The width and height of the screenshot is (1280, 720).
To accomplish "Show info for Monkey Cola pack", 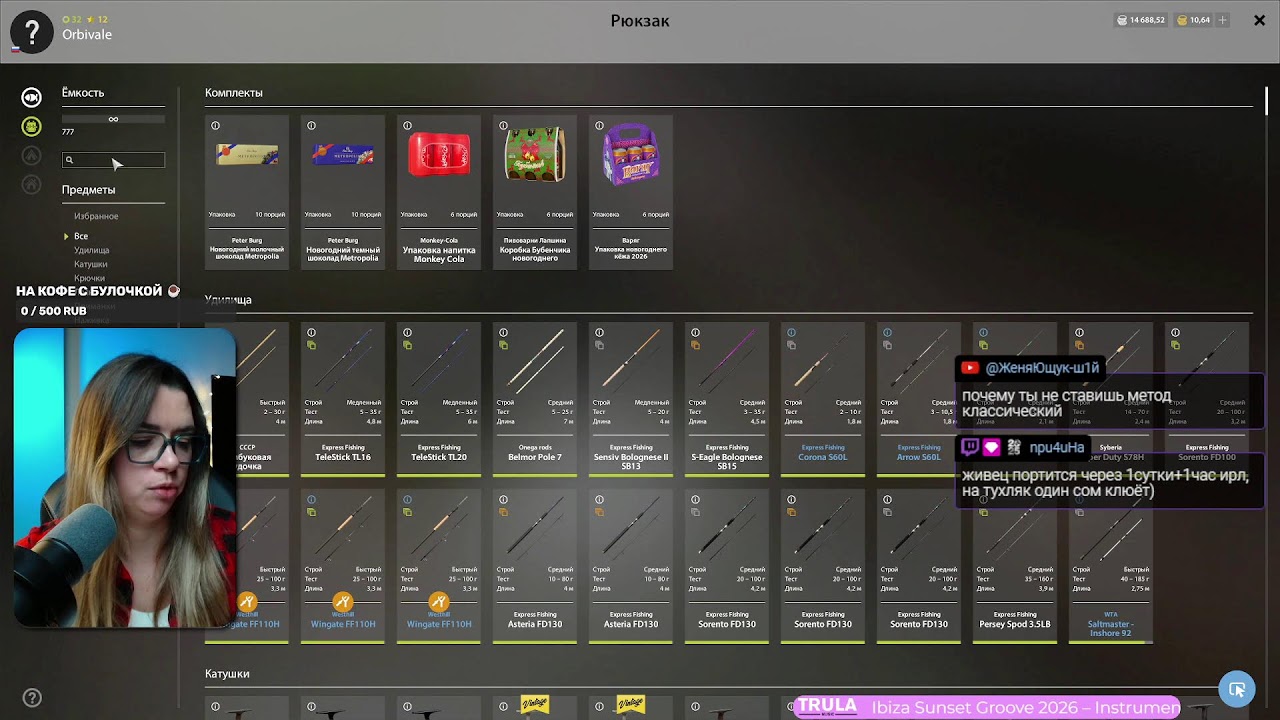I will pyautogui.click(x=407, y=126).
